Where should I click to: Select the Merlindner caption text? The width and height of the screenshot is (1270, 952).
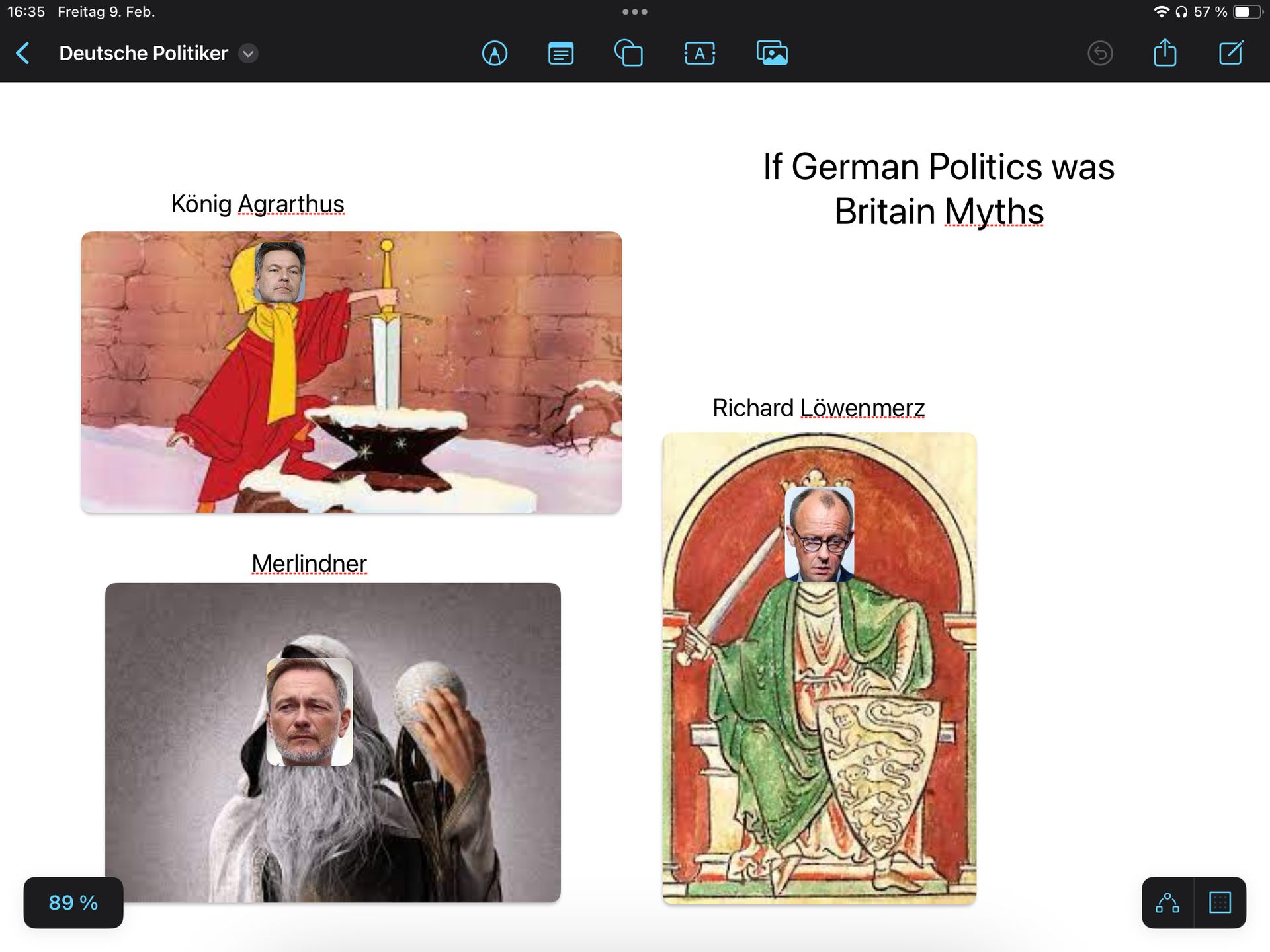309,563
